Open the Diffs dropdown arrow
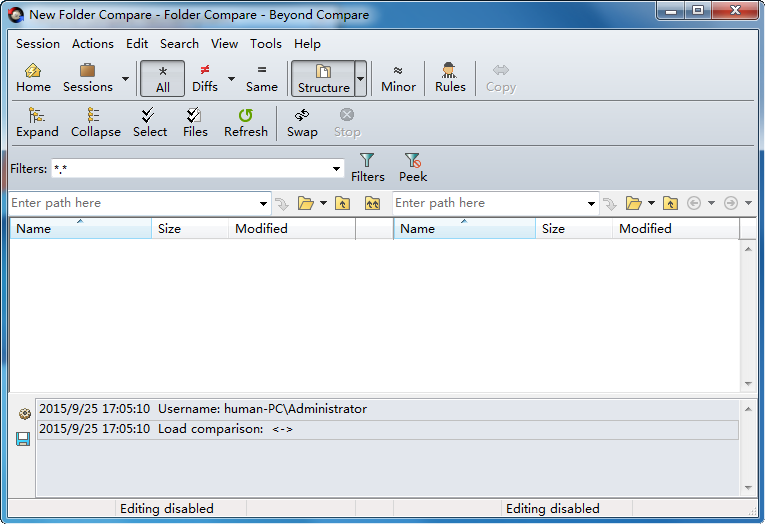The image size is (766, 525). [232, 79]
